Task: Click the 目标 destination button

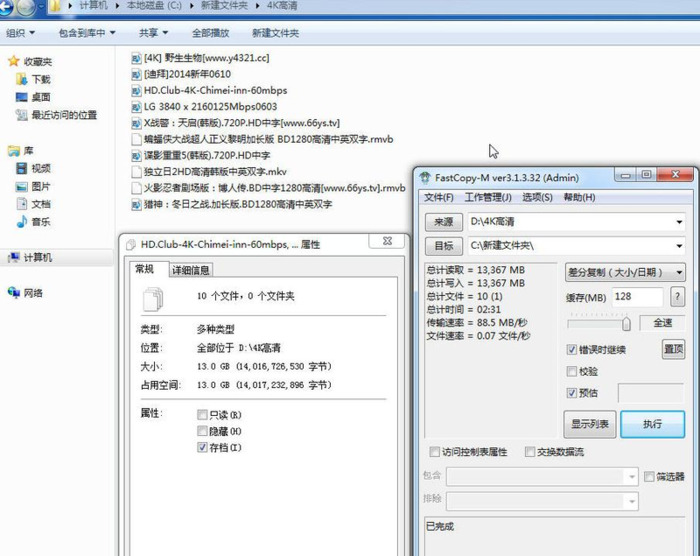Action: tap(443, 246)
